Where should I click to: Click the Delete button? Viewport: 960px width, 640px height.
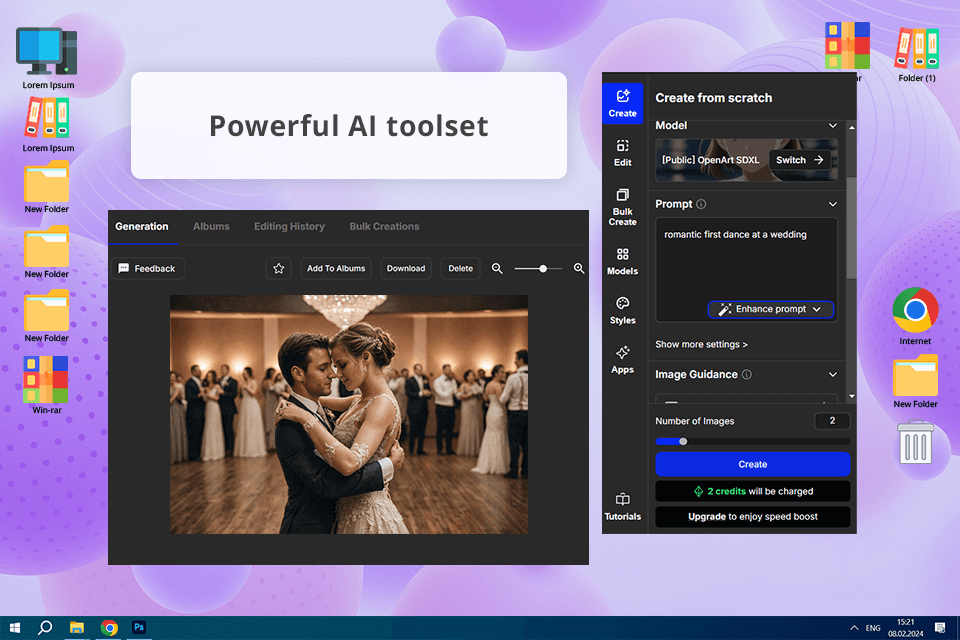(x=460, y=268)
